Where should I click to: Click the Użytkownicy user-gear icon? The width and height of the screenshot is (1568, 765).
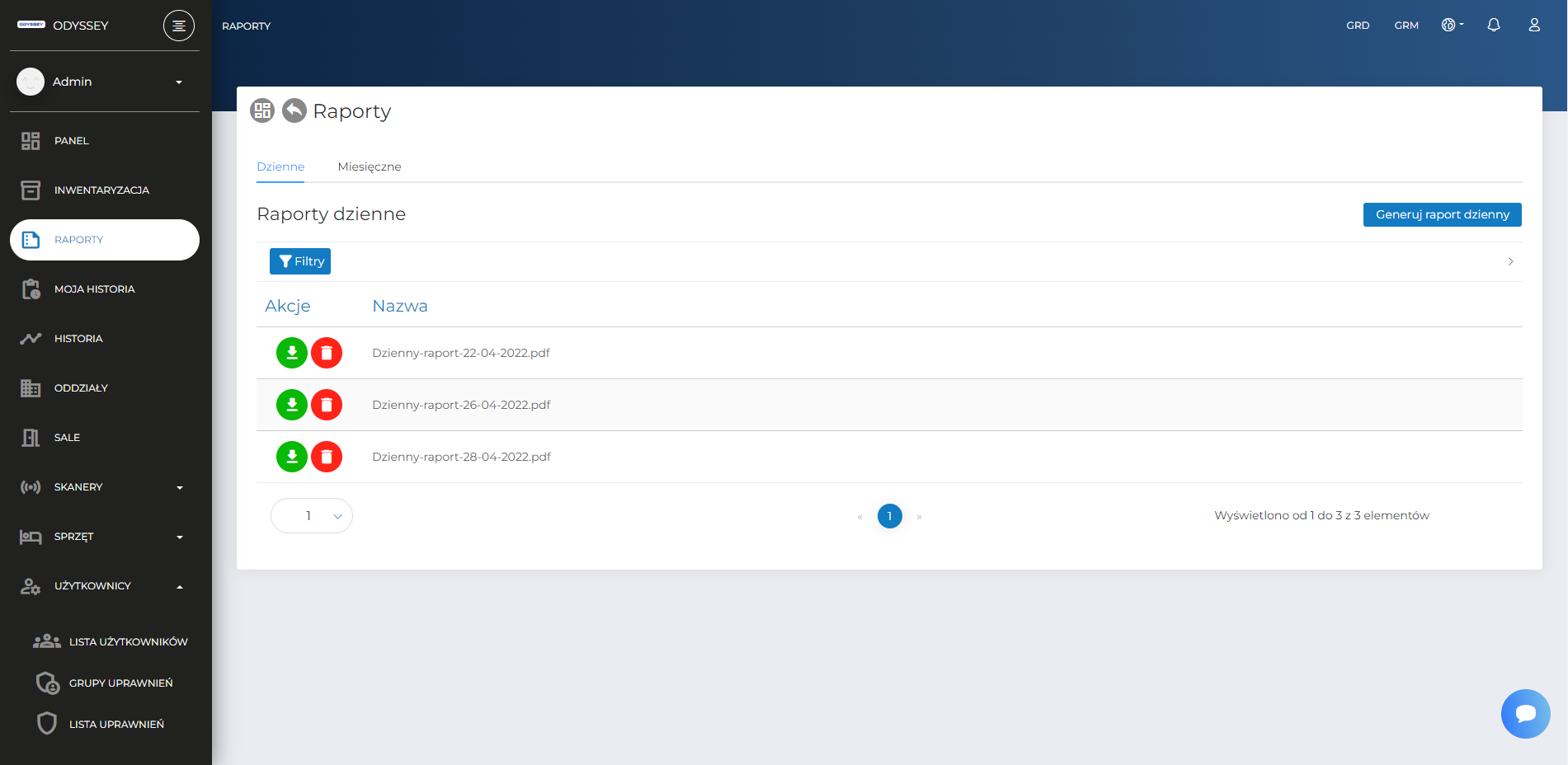31,586
